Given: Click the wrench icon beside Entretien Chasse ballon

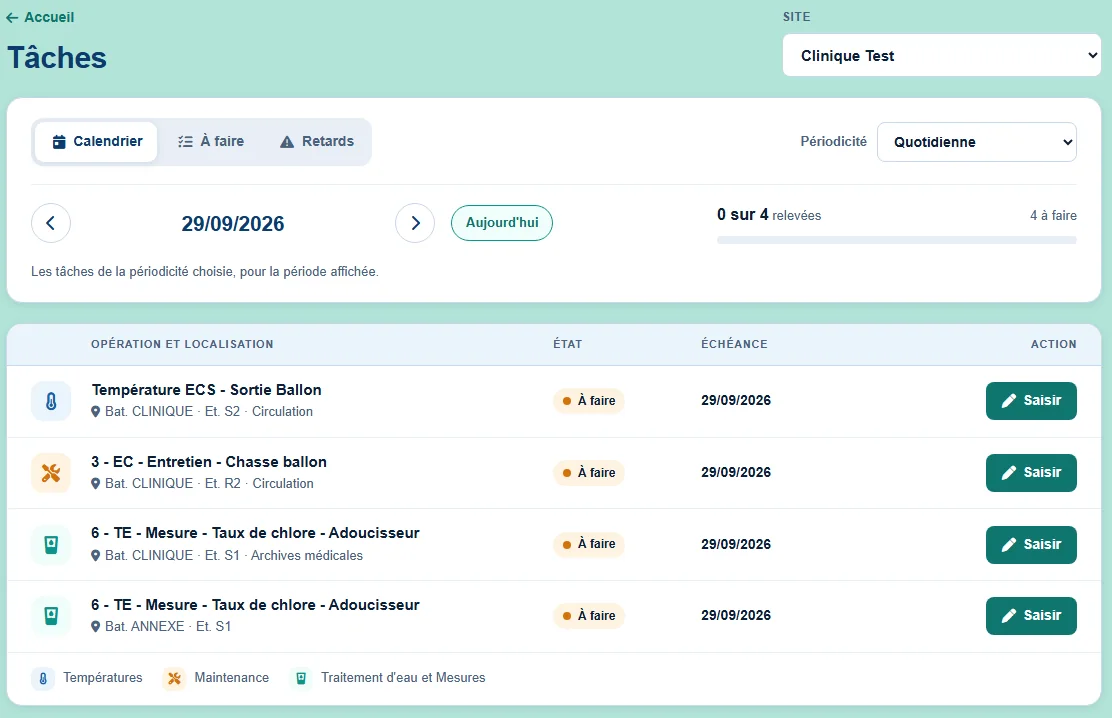Looking at the screenshot, I should pyautogui.click(x=51, y=473).
